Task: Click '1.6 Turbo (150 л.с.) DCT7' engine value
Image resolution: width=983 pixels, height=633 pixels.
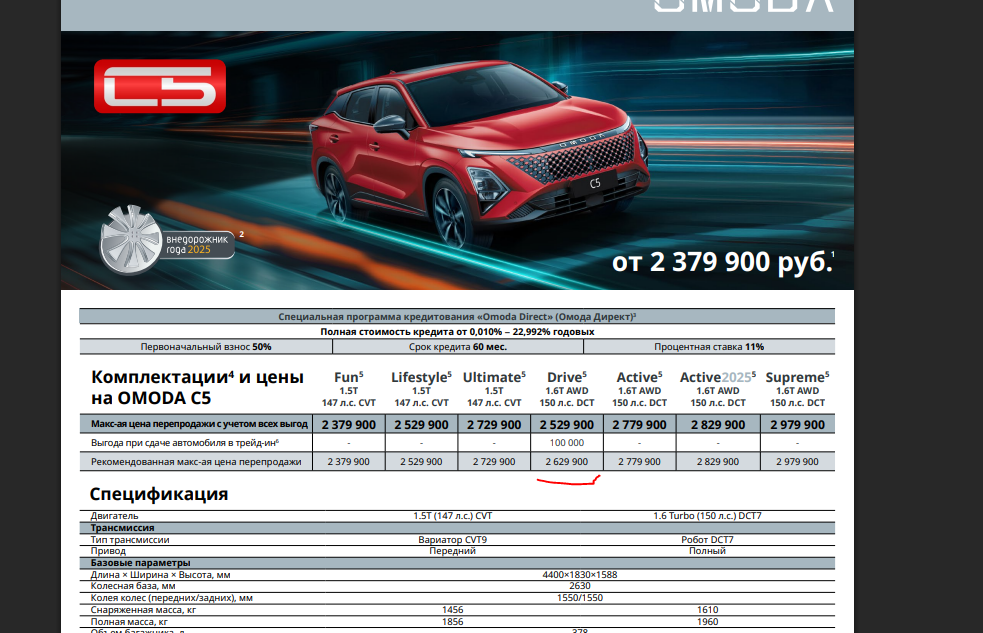Action: (x=707, y=516)
